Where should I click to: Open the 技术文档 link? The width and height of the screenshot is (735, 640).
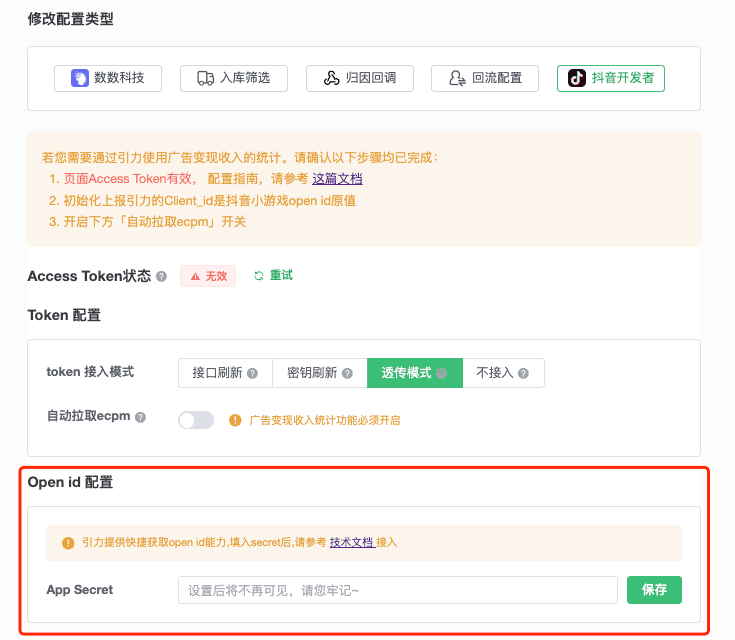tap(352, 542)
